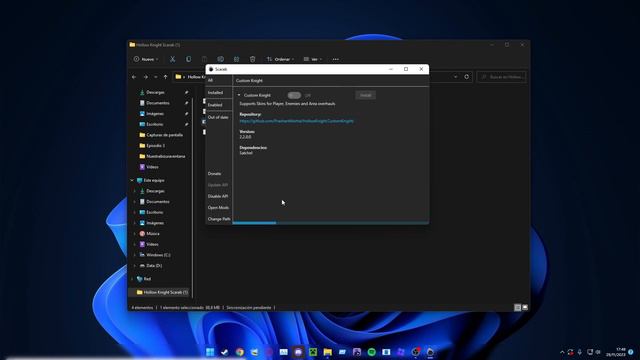Click the Copy icon in Explorer toolbar

[x=189, y=59]
